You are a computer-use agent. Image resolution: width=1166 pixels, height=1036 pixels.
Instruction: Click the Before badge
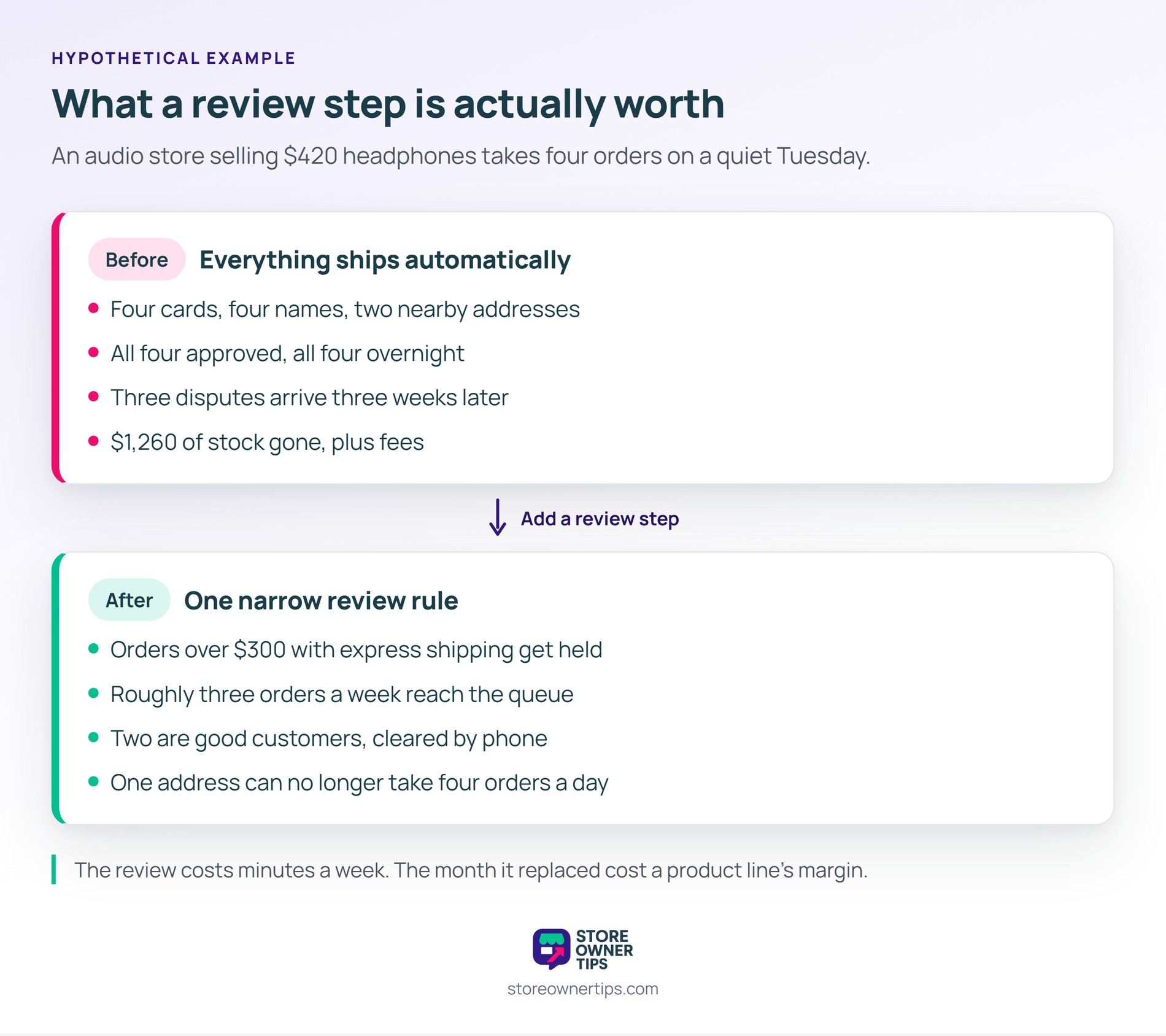tap(137, 260)
